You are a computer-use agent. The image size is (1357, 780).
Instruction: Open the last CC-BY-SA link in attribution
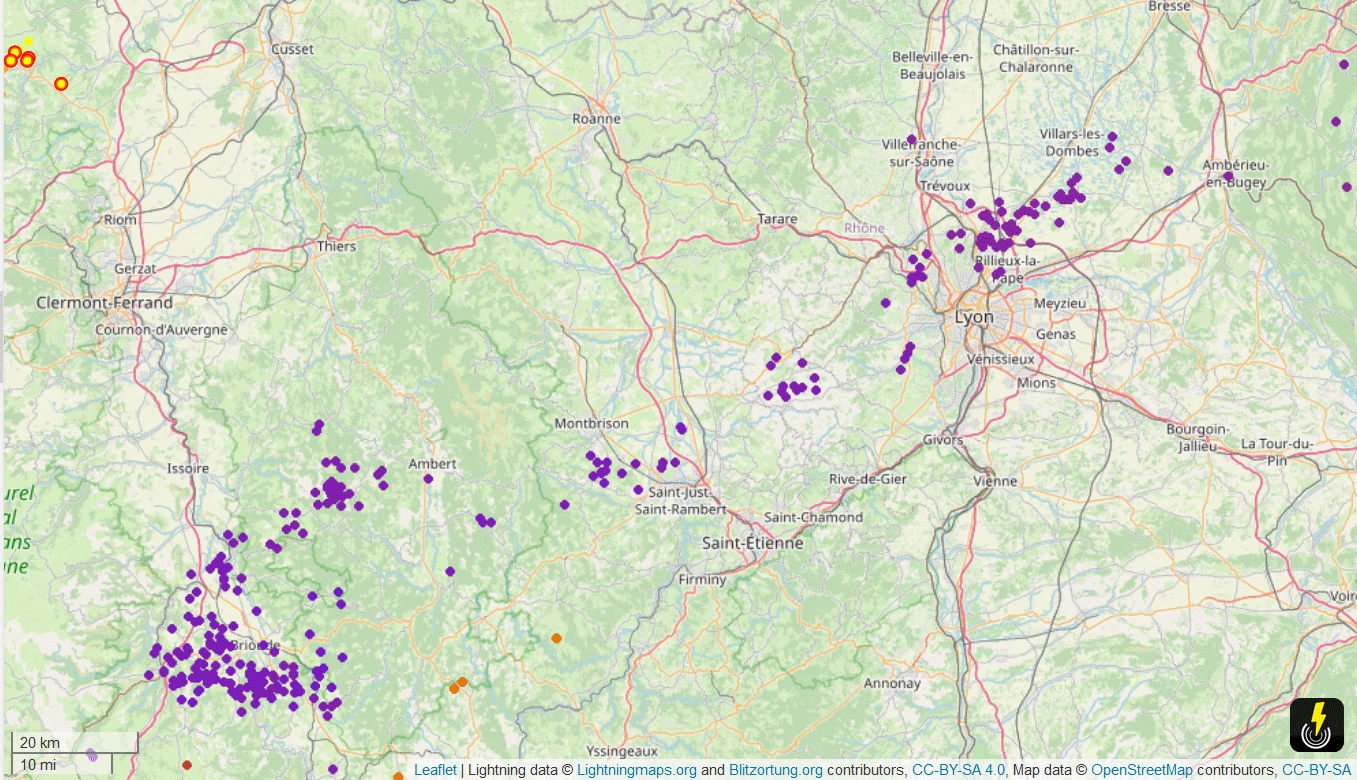(1316, 770)
